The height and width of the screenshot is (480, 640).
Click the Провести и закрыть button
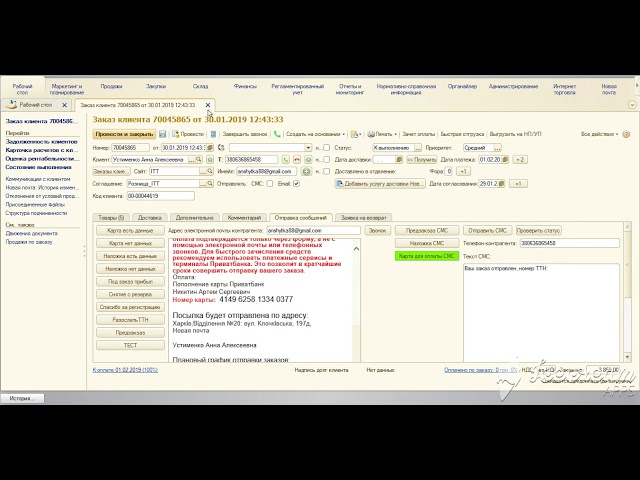click(x=124, y=134)
